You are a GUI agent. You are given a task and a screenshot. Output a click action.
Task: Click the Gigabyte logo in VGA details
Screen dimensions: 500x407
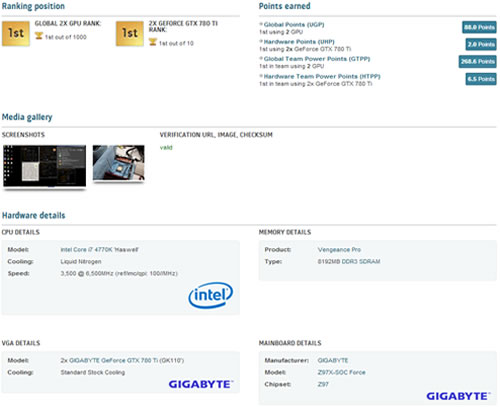click(201, 384)
